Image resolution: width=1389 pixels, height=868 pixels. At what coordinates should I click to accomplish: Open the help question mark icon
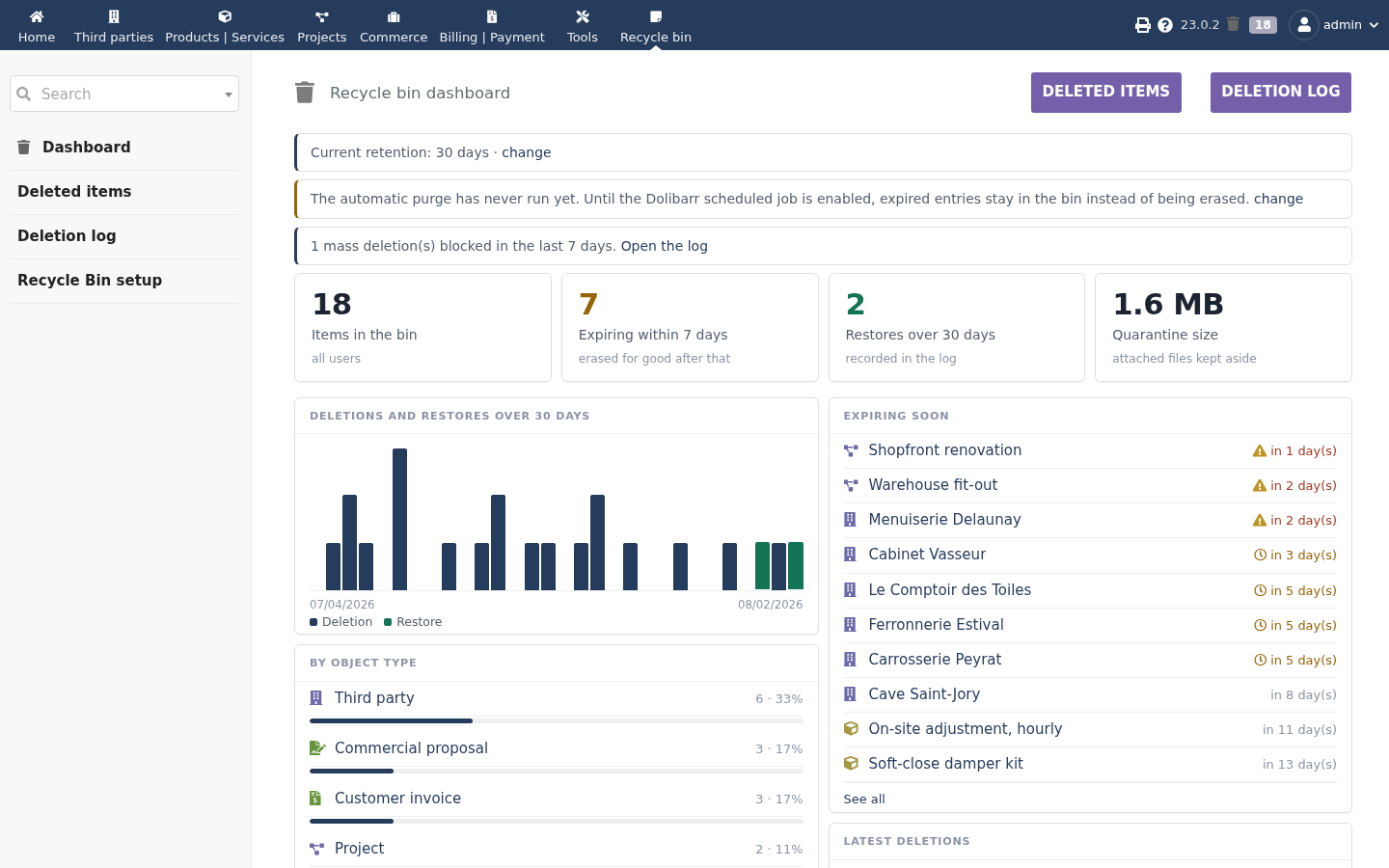tap(1165, 25)
